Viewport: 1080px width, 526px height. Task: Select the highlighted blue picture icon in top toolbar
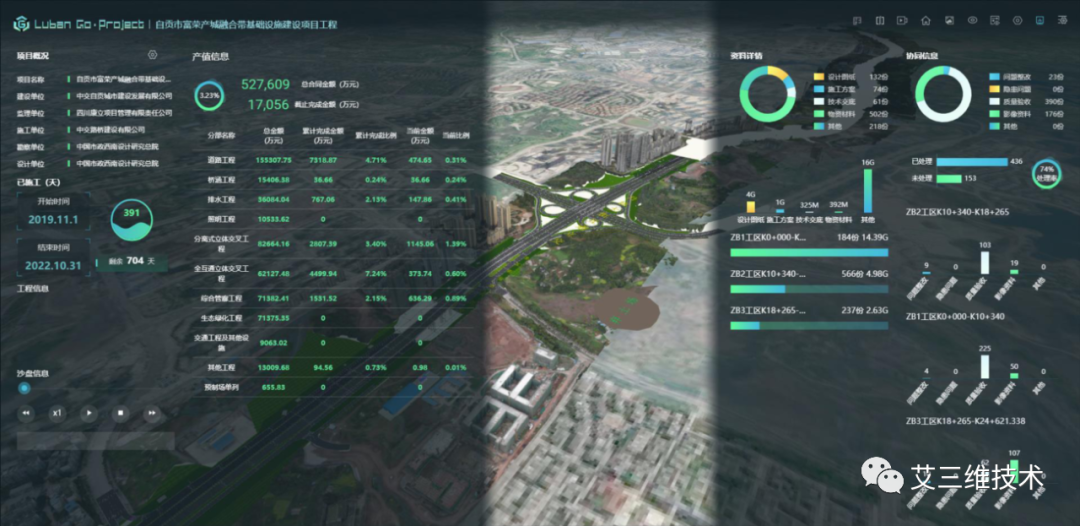pyautogui.click(x=1039, y=20)
